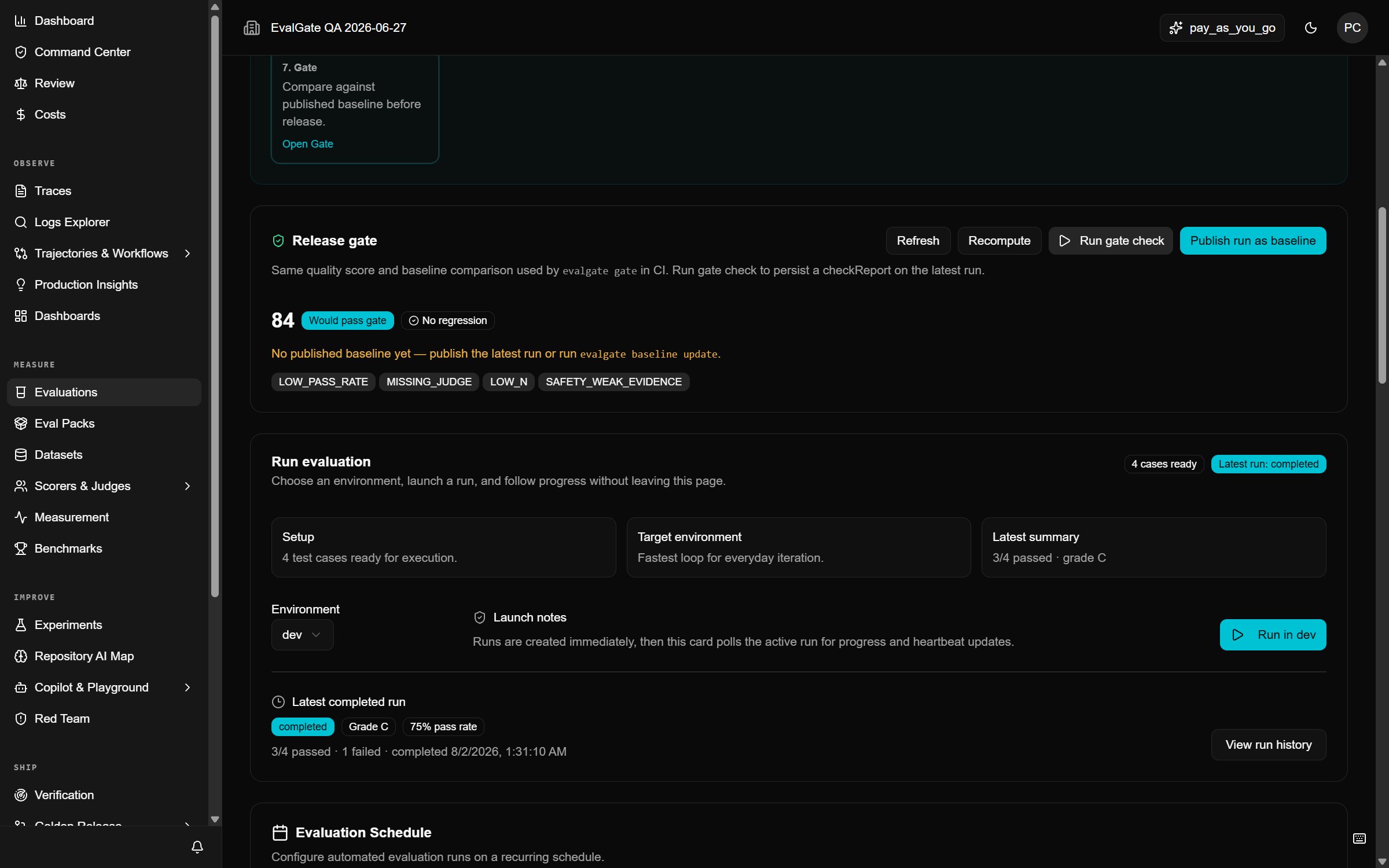Viewport: 1389px width, 868px height.
Task: Click the Refresh button
Action: pyautogui.click(x=918, y=241)
